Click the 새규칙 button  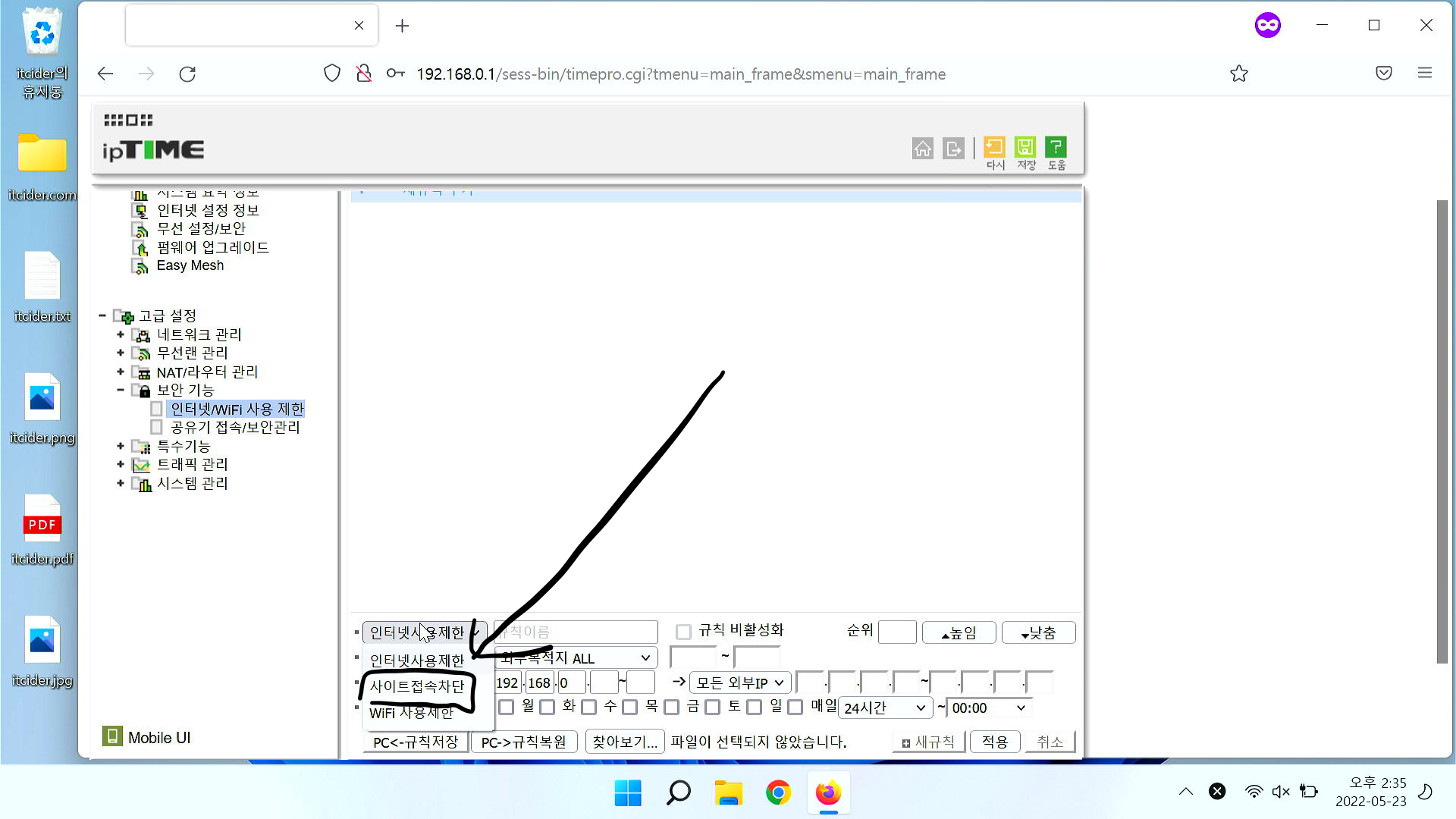point(929,742)
